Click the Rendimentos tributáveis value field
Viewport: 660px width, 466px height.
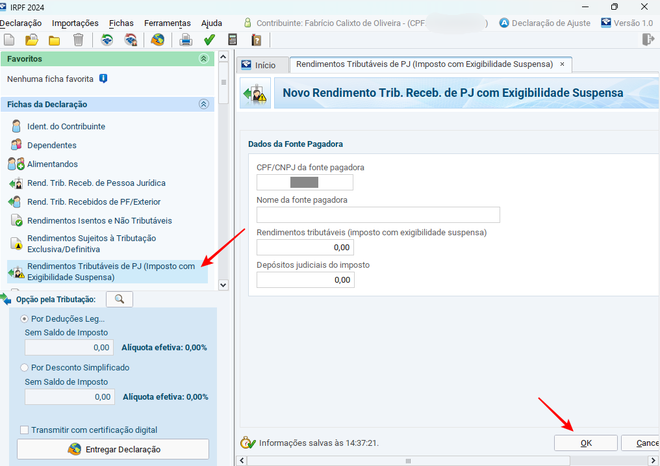click(x=305, y=247)
